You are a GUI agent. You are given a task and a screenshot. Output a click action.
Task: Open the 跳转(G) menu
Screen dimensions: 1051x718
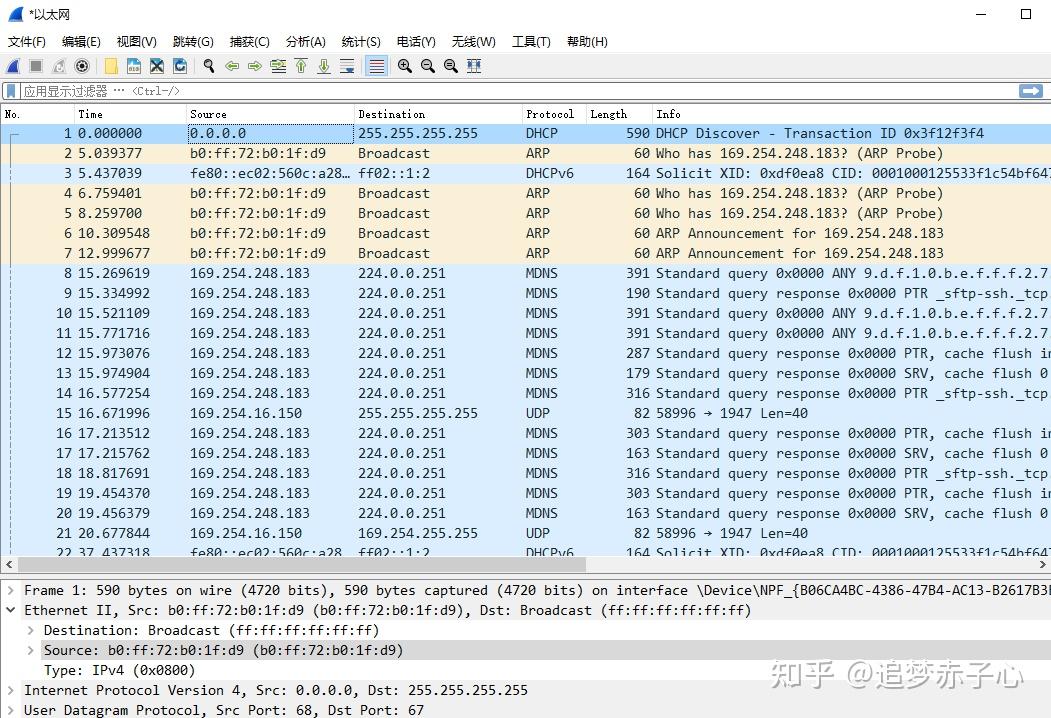click(193, 42)
